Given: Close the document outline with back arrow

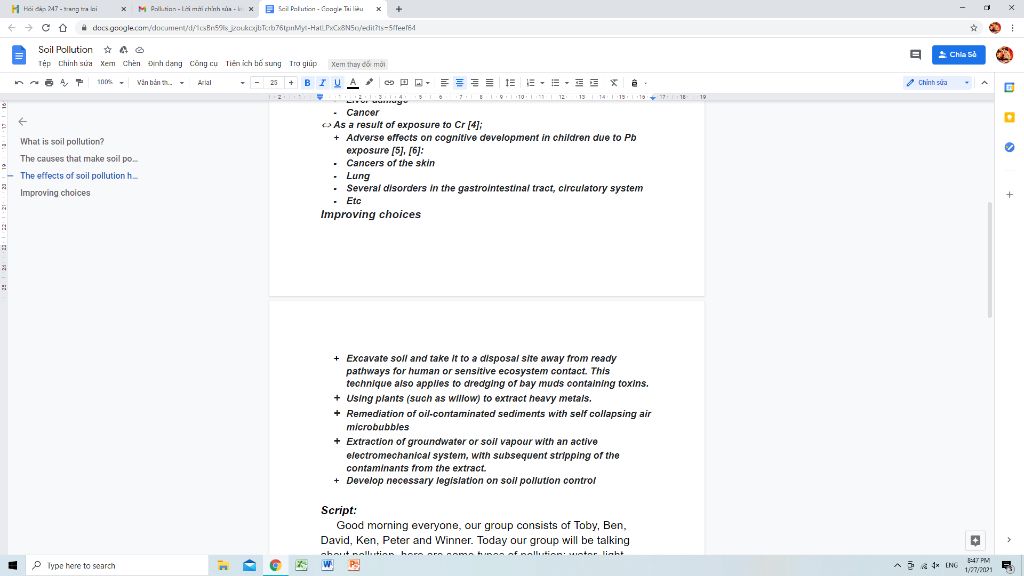Looking at the screenshot, I should pyautogui.click(x=23, y=121).
